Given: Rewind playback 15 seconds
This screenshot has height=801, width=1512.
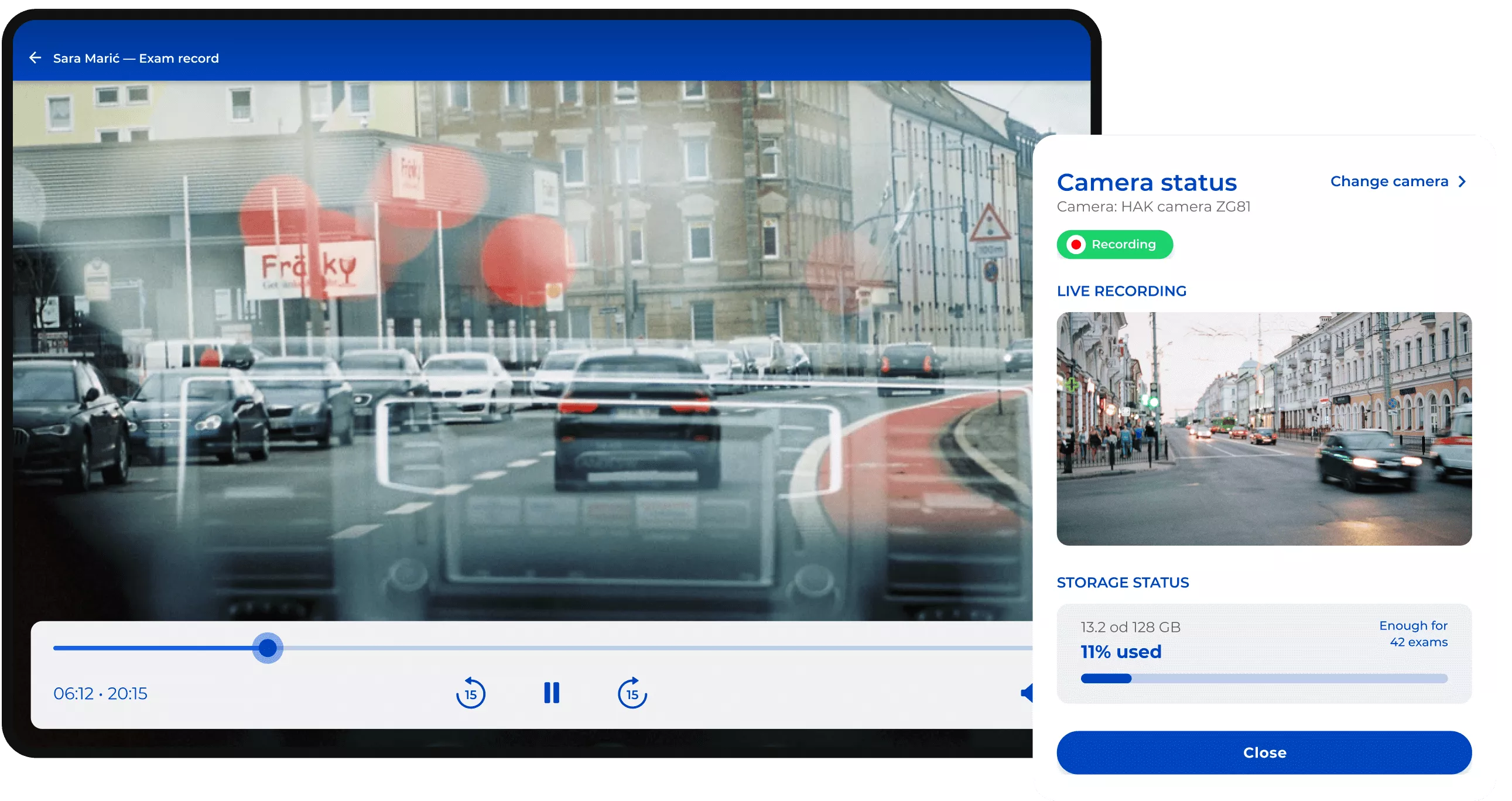Looking at the screenshot, I should pyautogui.click(x=471, y=694).
